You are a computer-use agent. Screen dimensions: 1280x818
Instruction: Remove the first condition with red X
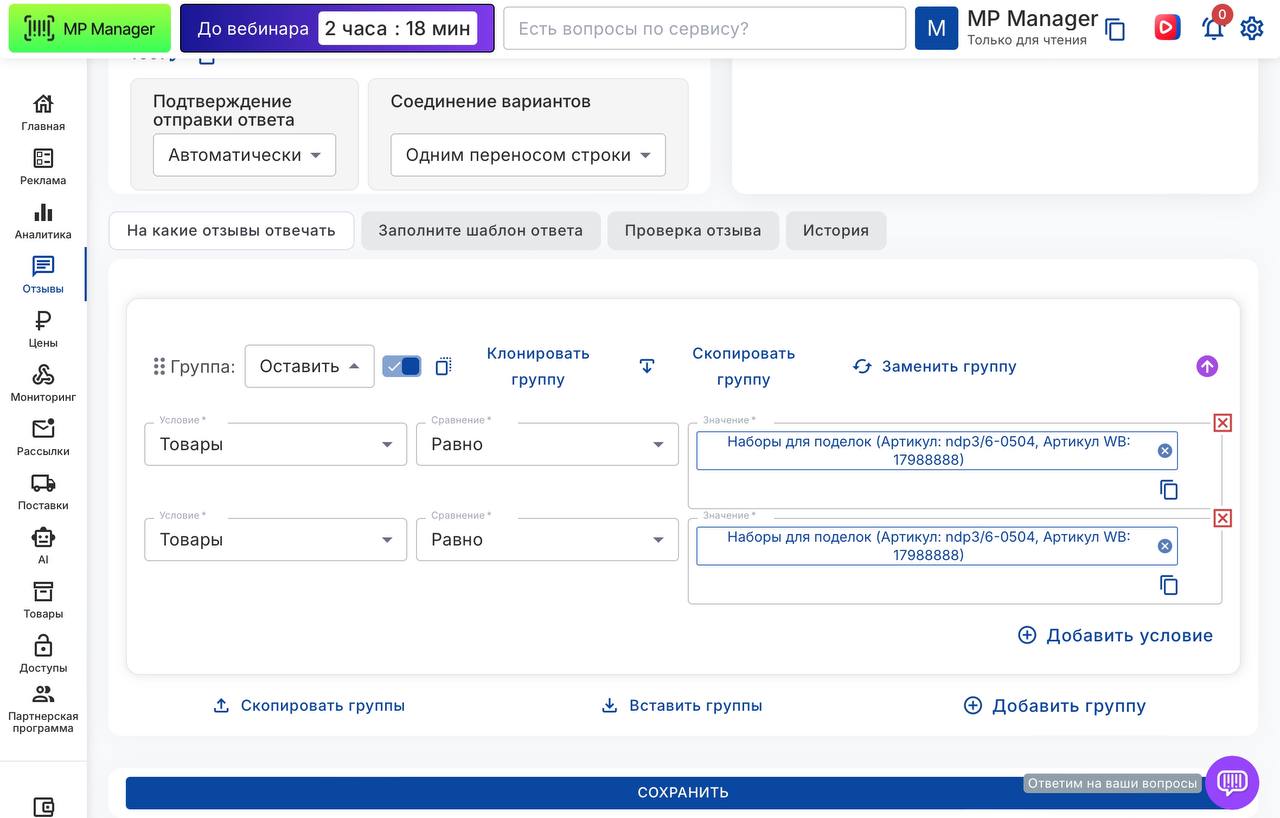(x=1222, y=423)
